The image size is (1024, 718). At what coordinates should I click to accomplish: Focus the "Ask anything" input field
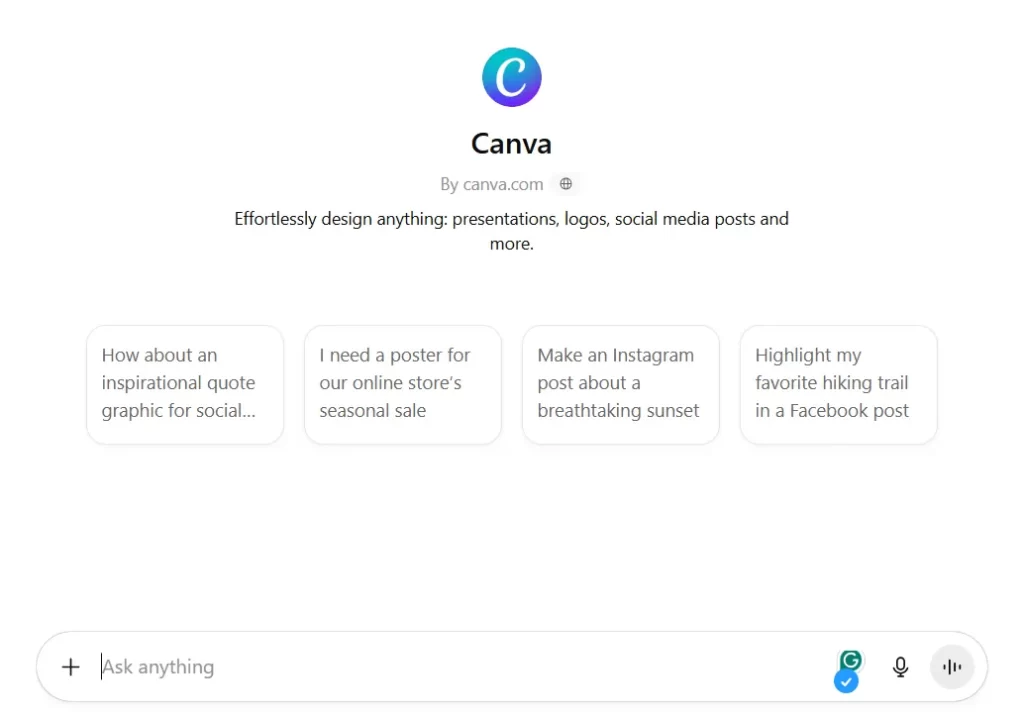pyautogui.click(x=450, y=667)
